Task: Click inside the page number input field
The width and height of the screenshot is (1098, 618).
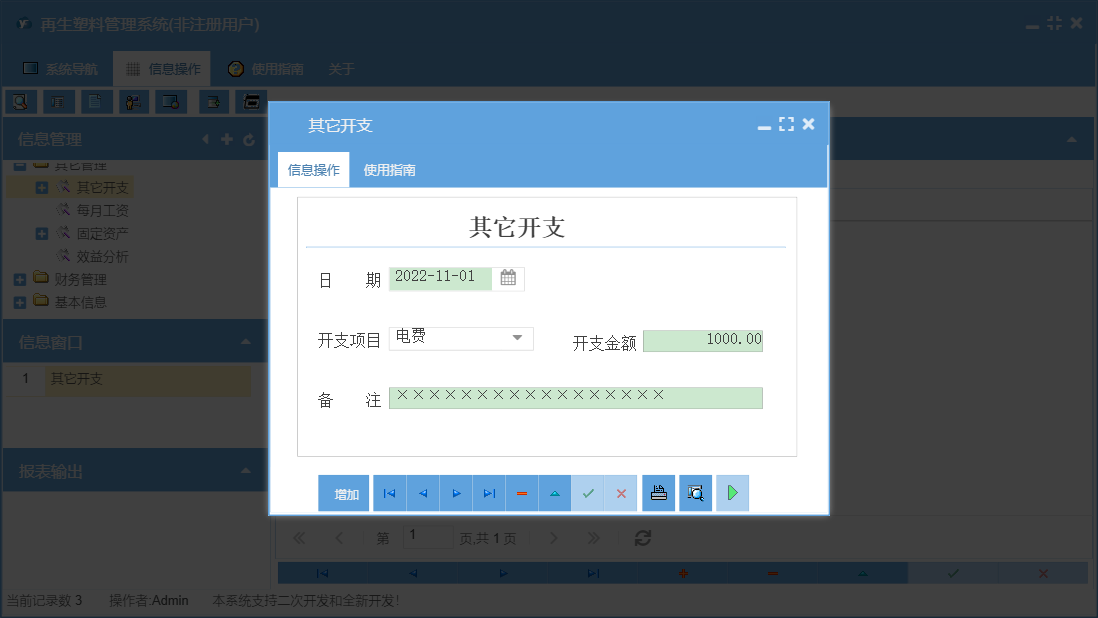Action: tap(427, 537)
